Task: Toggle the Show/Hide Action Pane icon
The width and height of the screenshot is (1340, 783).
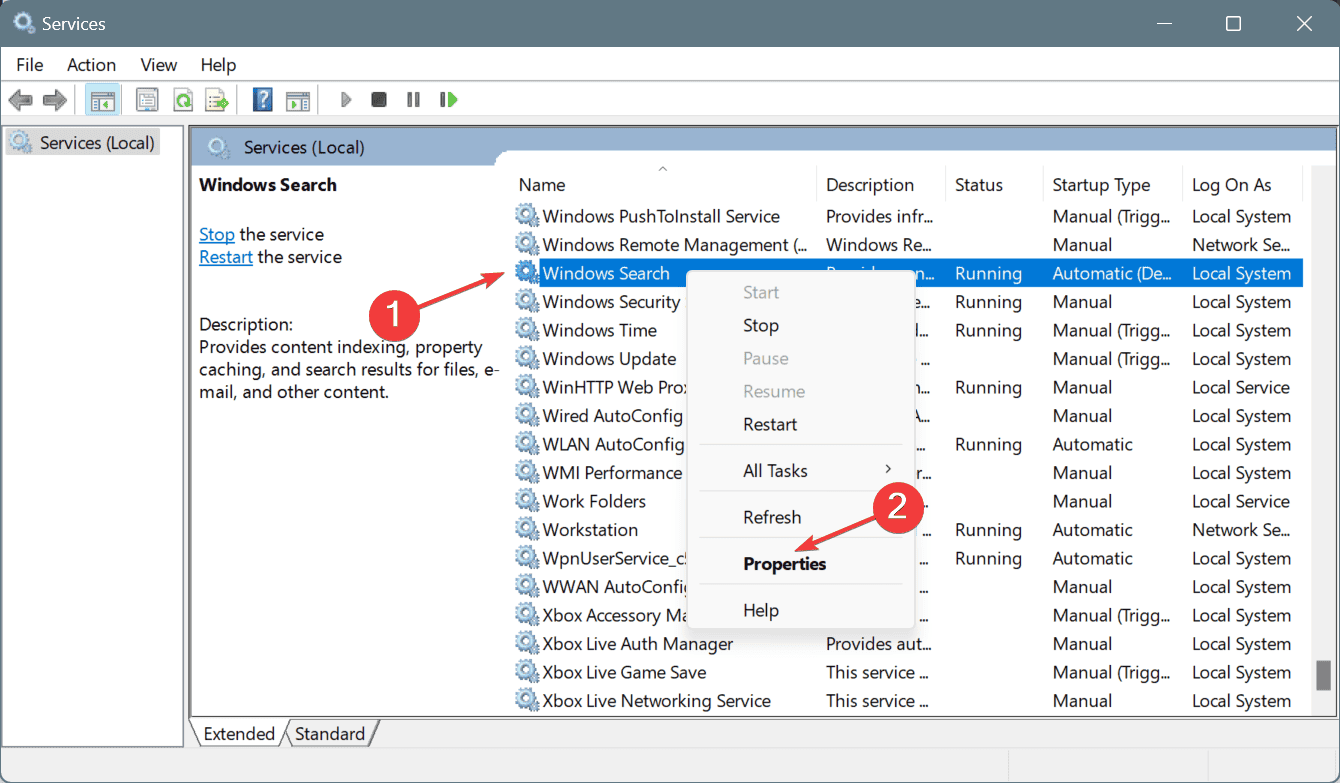Action: pyautogui.click(x=298, y=100)
